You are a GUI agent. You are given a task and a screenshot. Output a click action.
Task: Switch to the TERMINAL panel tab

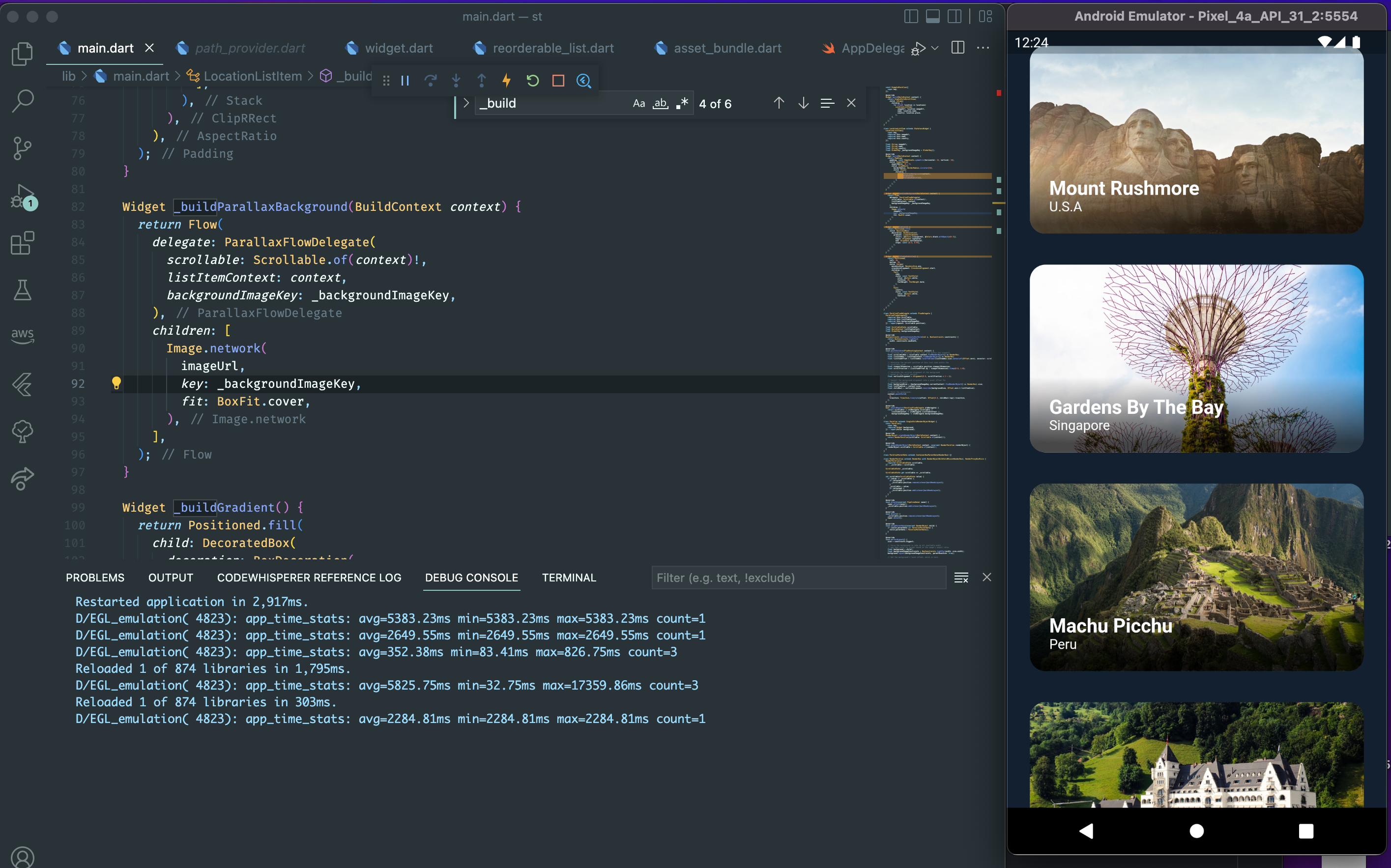[x=568, y=578]
